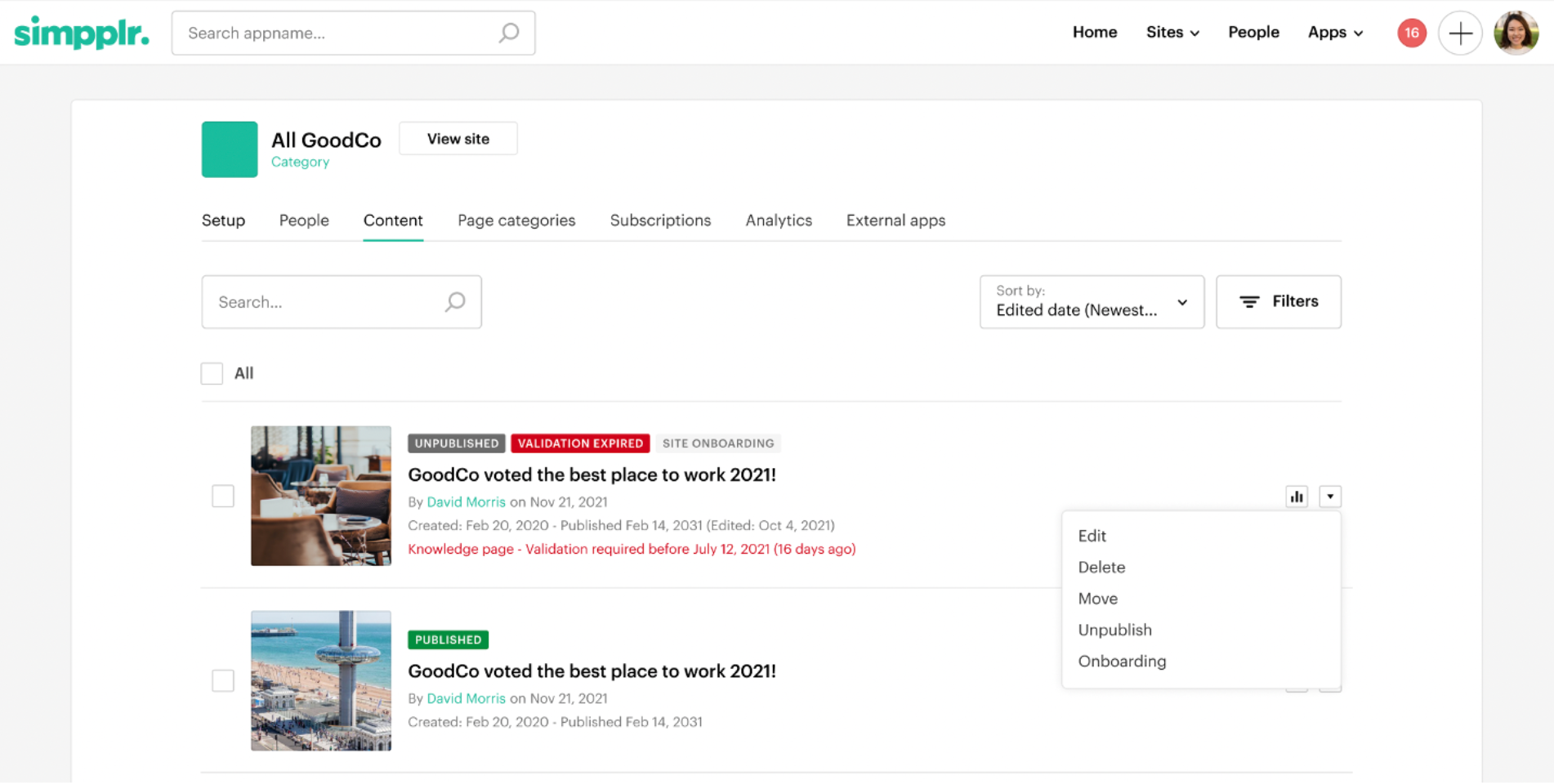Choose Unpublish from the context menu

coord(1114,630)
